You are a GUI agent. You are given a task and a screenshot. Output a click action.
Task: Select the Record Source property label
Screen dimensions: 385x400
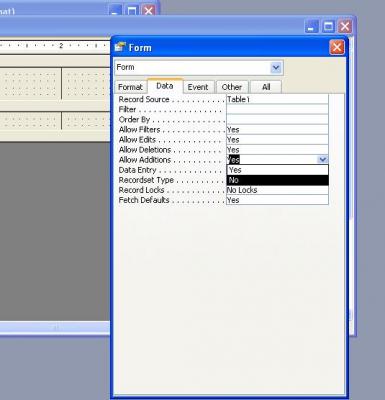tap(144, 99)
